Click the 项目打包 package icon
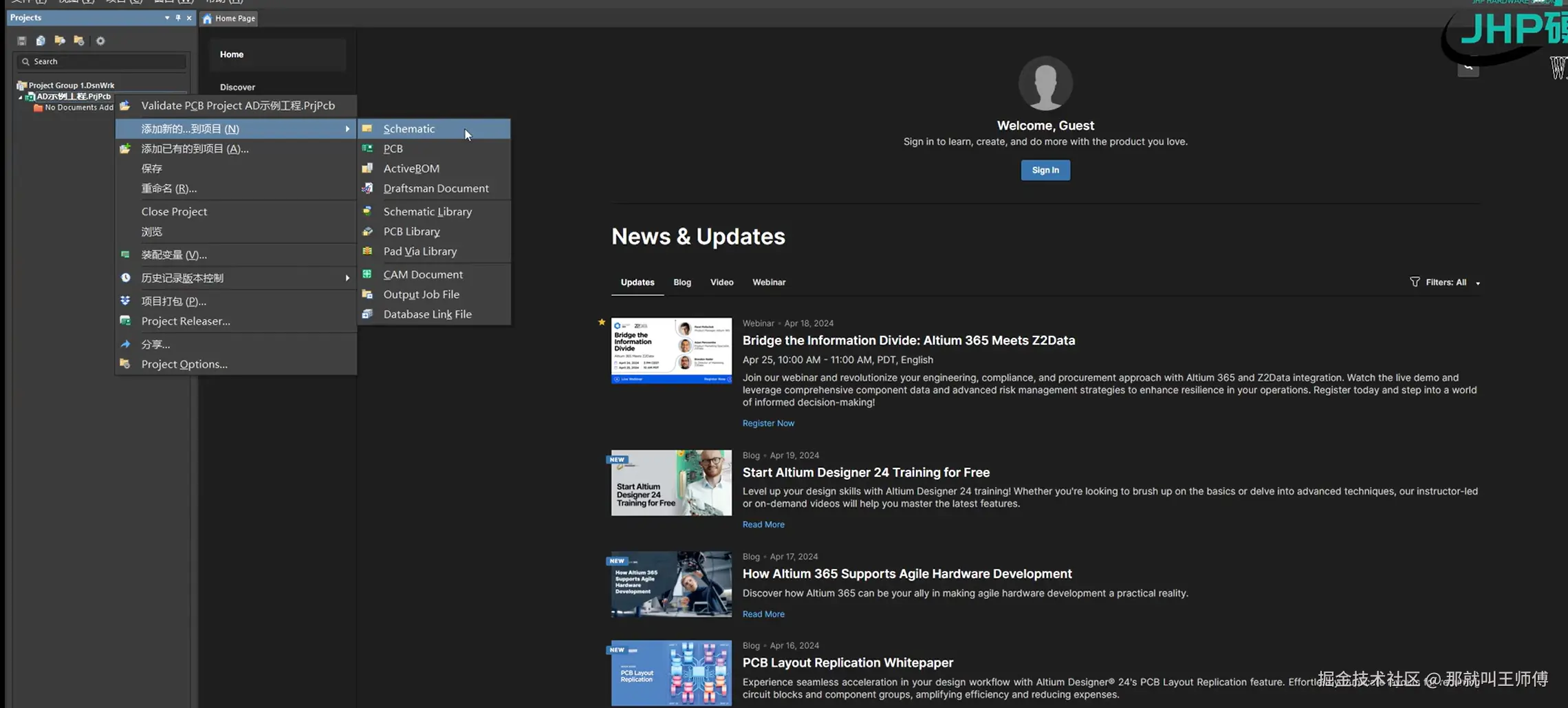The width and height of the screenshot is (1568, 708). click(125, 301)
